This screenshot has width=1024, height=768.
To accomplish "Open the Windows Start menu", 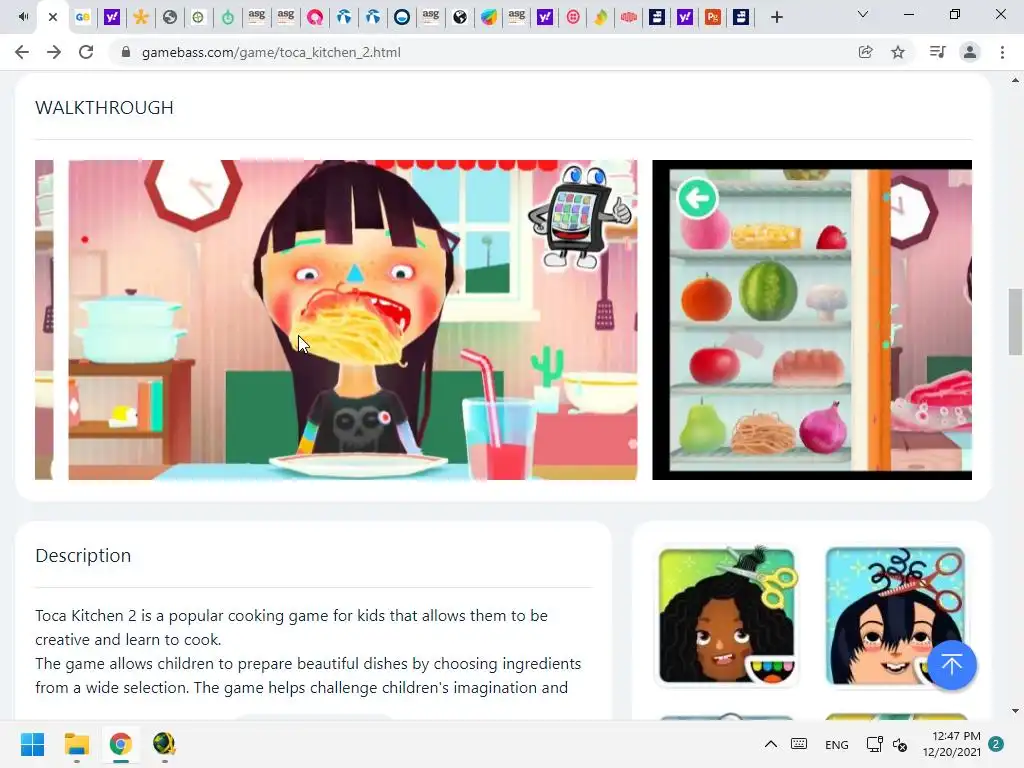I will click(x=32, y=744).
